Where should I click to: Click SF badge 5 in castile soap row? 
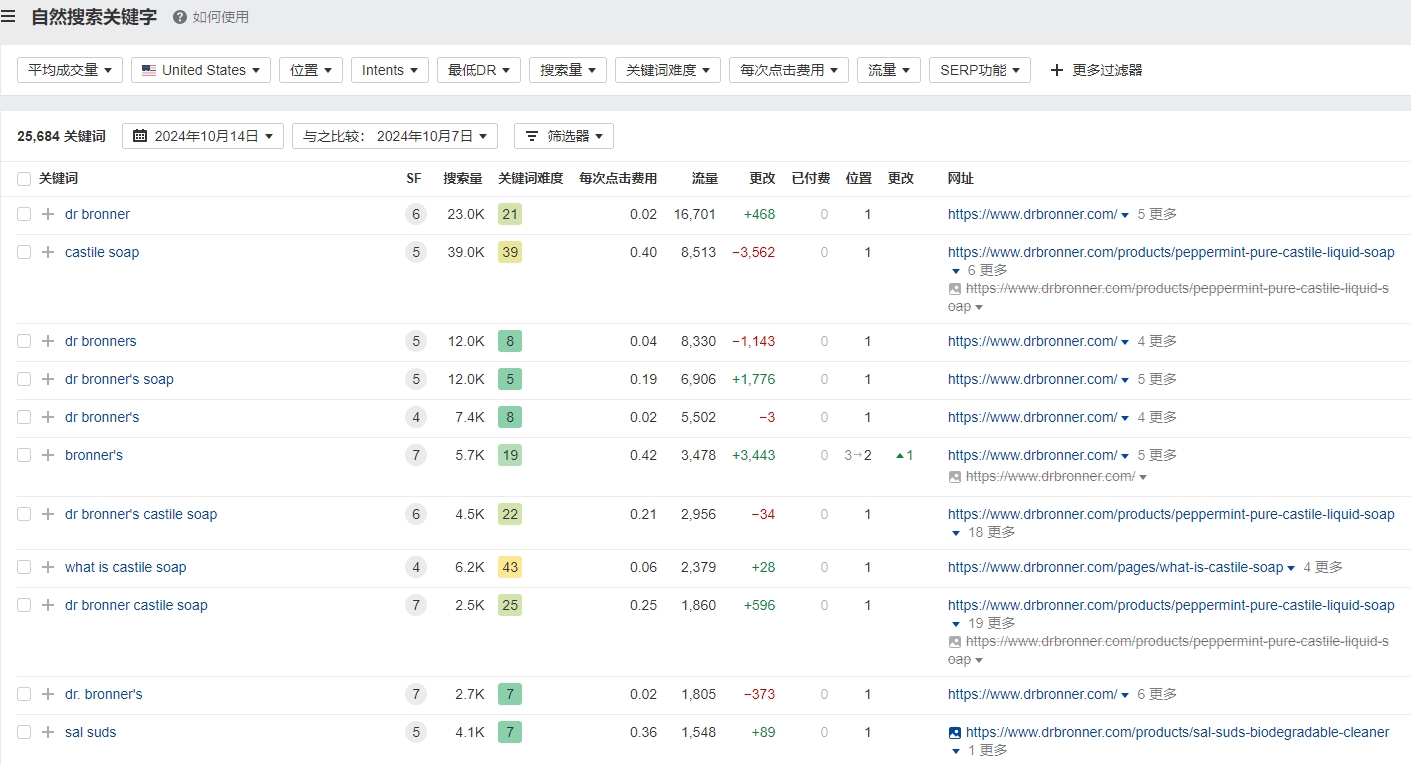click(416, 252)
